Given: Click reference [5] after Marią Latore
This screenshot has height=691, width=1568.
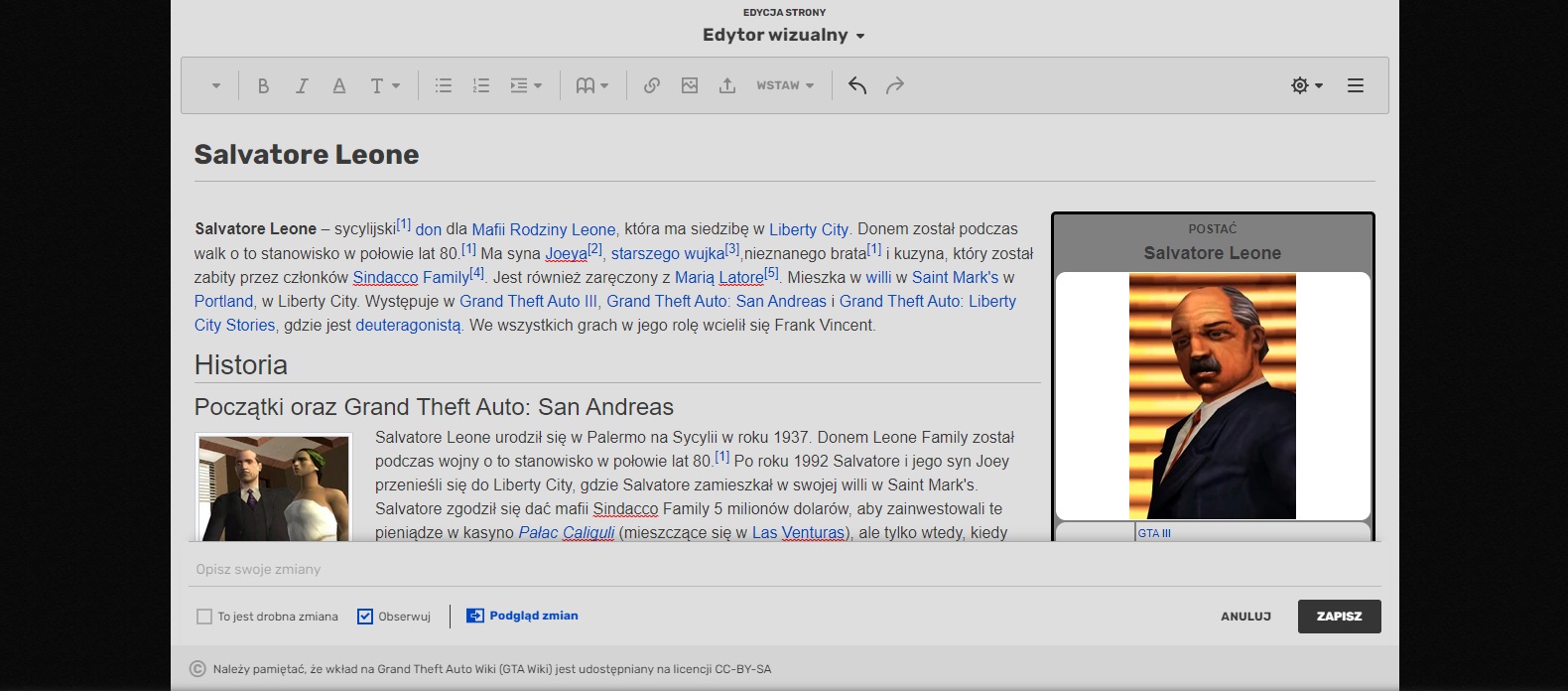Looking at the screenshot, I should [772, 273].
